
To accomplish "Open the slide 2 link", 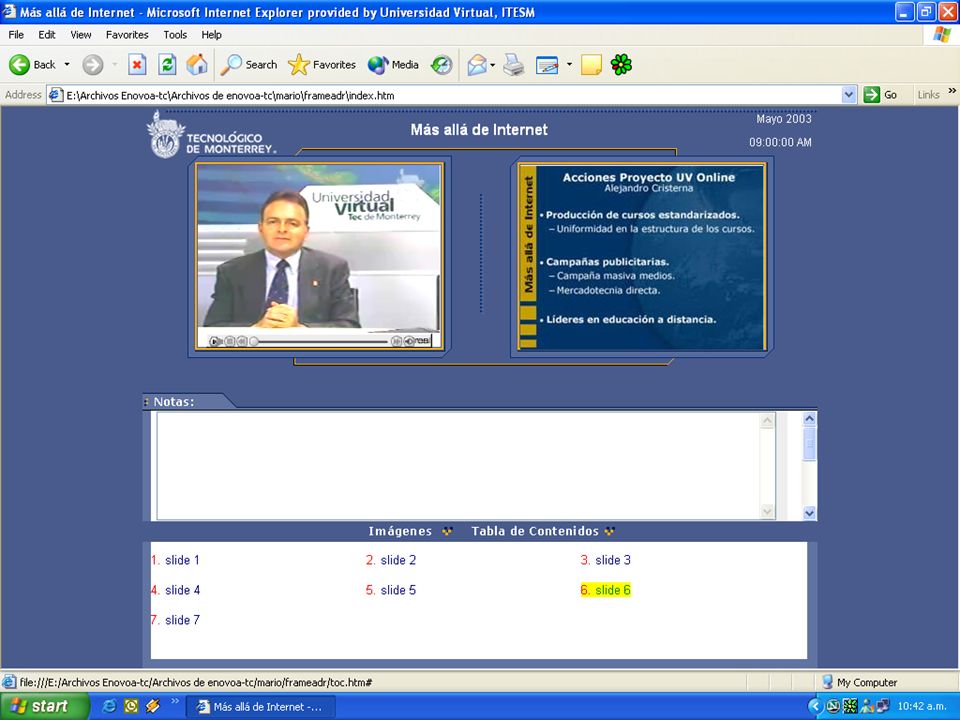I will [398, 560].
